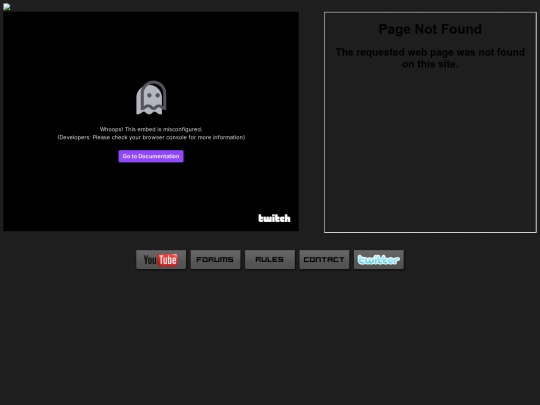The width and height of the screenshot is (540, 405).
Task: Click the Twitch ghost error icon
Action: pyautogui.click(x=151, y=97)
